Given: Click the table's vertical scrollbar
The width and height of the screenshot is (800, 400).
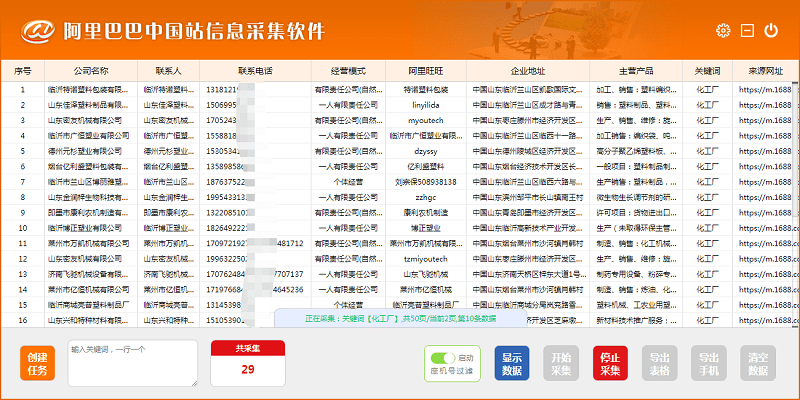Looking at the screenshot, I should coord(796,204).
